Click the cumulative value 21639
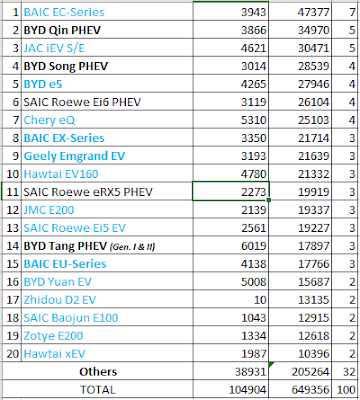360x400 pixels. pos(300,156)
